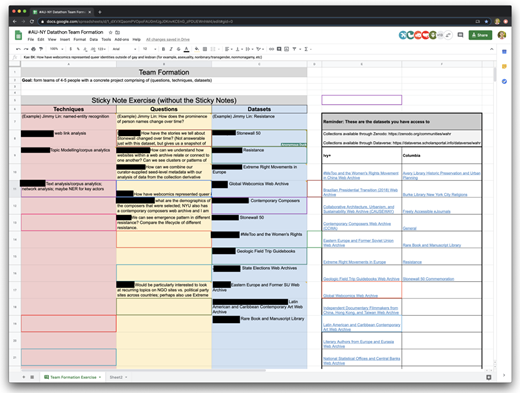Click the first teal collaborator avatar
520x393 pixels.
point(403,35)
